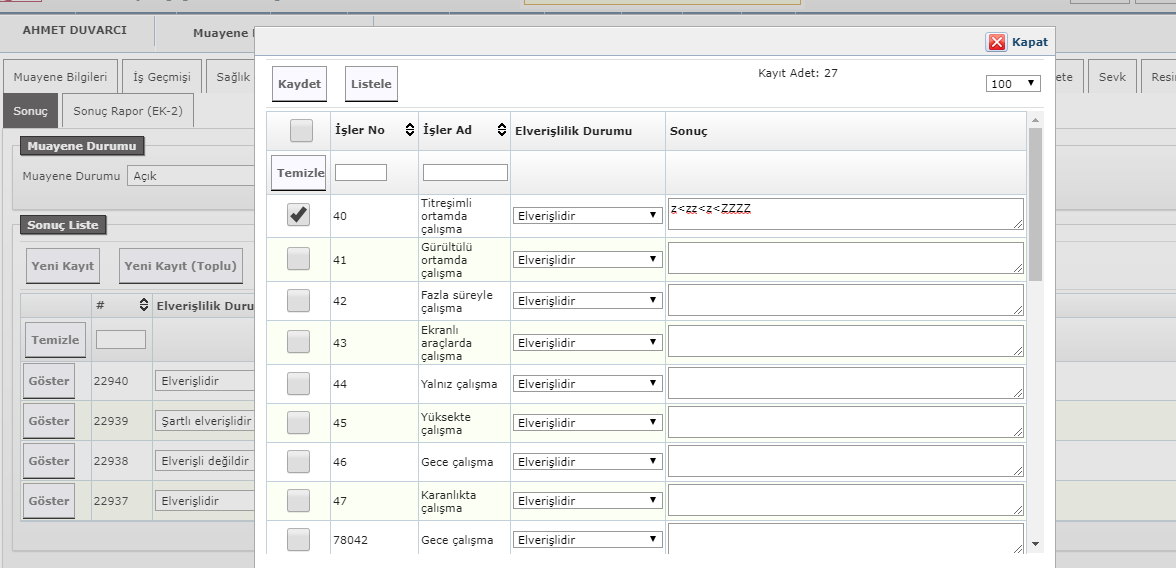Sort by the İşler No column arrows
The height and width of the screenshot is (568, 1176).
[409, 131]
